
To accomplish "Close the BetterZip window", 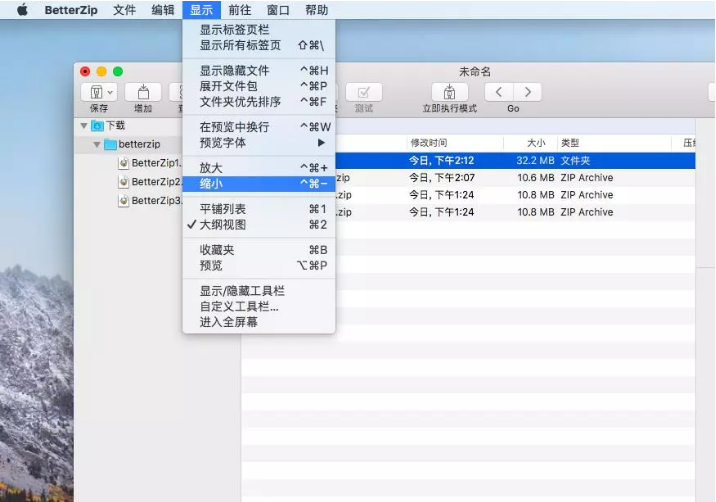I will coord(85,72).
